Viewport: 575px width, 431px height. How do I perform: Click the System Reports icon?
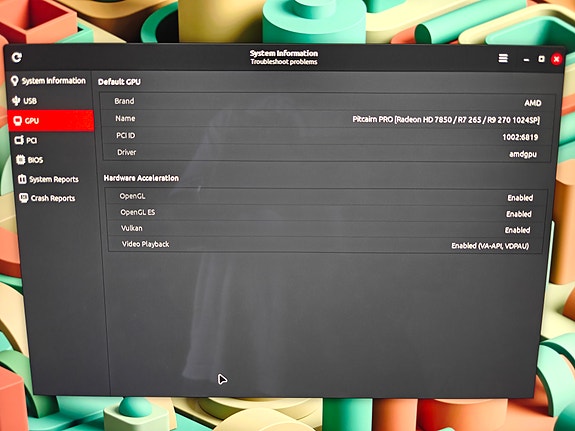[x=22, y=179]
